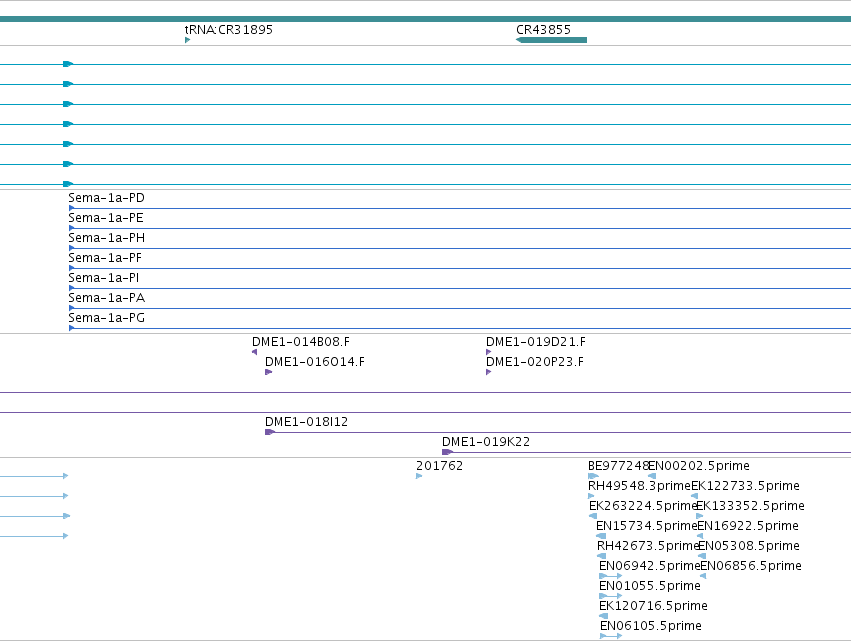Select the EN01055.5prime arrow glyph
The image size is (851, 641).
pos(611,596)
